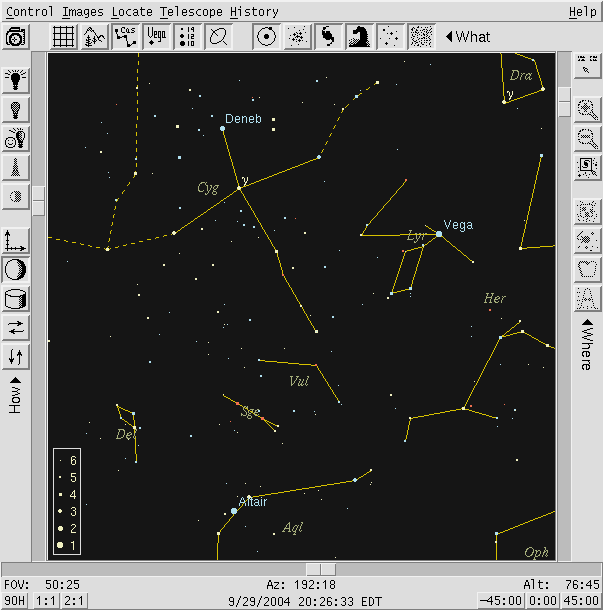Click top-right small pointer icon
603x610 pixels.
pos(587,65)
